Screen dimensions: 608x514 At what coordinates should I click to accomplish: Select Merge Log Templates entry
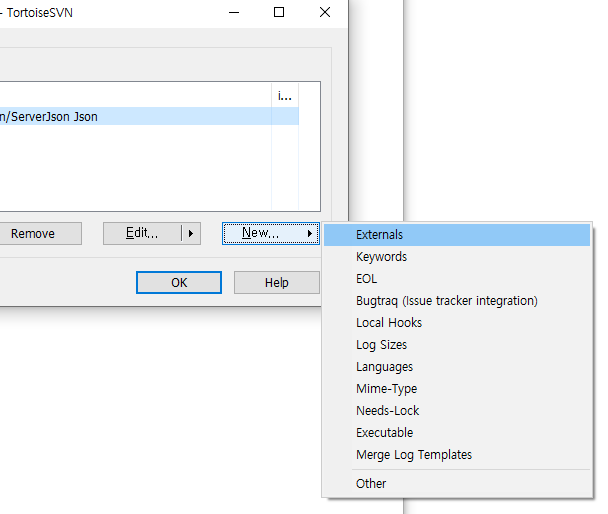[x=457, y=455]
